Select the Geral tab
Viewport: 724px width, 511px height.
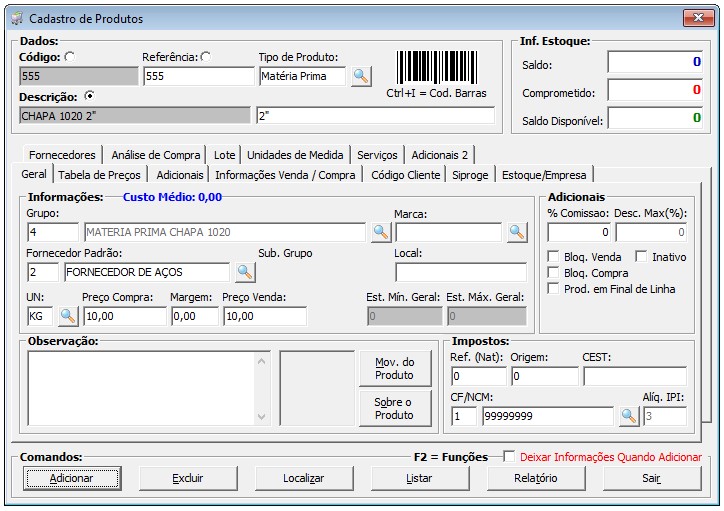34,174
